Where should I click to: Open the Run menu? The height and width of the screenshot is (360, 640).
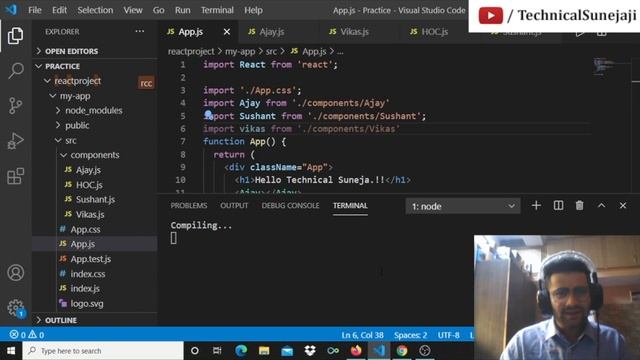click(182, 10)
